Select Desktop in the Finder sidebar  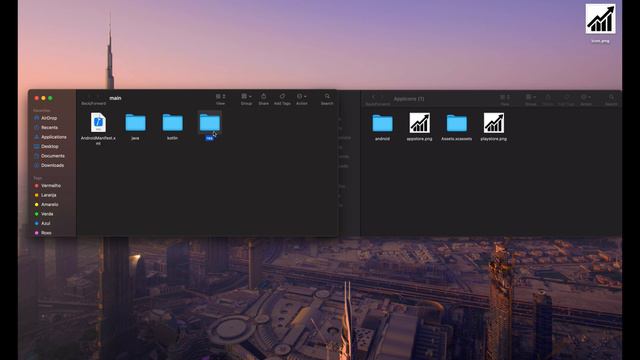pos(46,146)
